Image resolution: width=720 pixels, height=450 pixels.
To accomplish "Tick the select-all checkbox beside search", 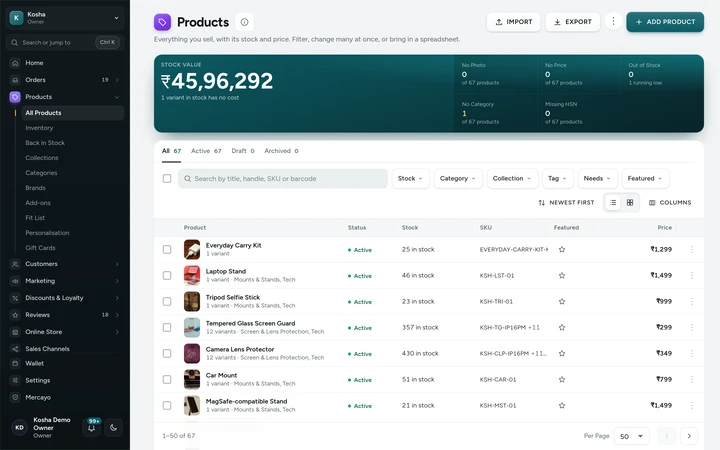I will pos(167,179).
